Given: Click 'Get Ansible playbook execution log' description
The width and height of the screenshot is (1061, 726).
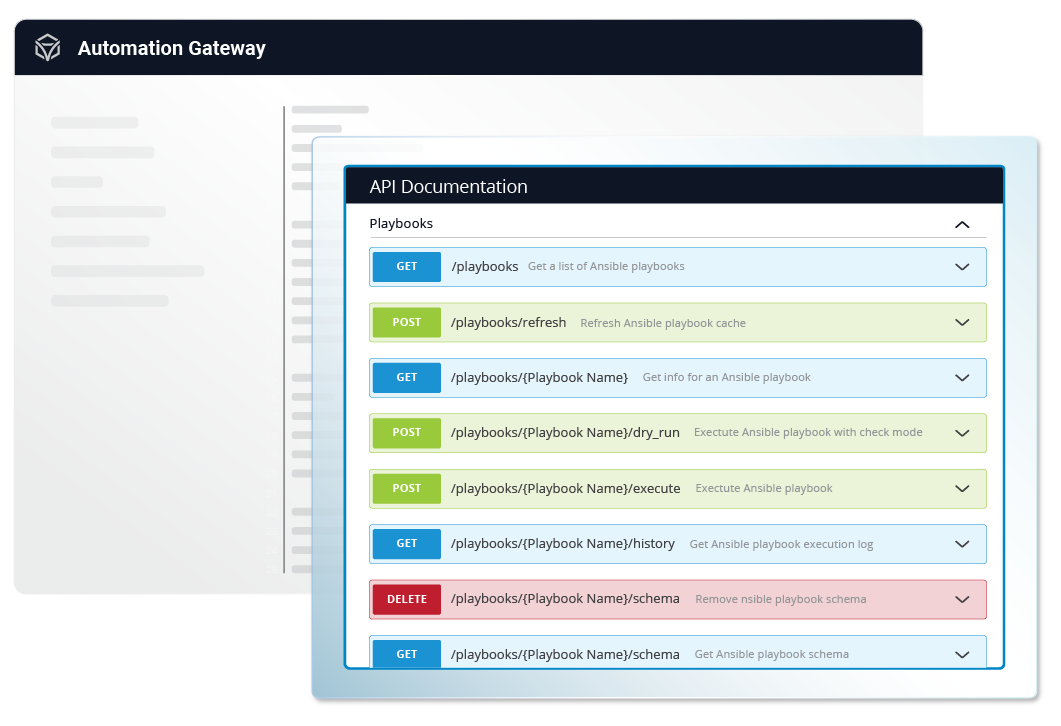Looking at the screenshot, I should click(781, 545).
